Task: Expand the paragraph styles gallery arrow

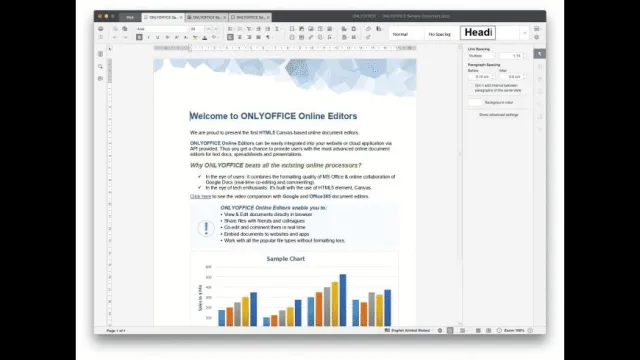Action: click(524, 33)
